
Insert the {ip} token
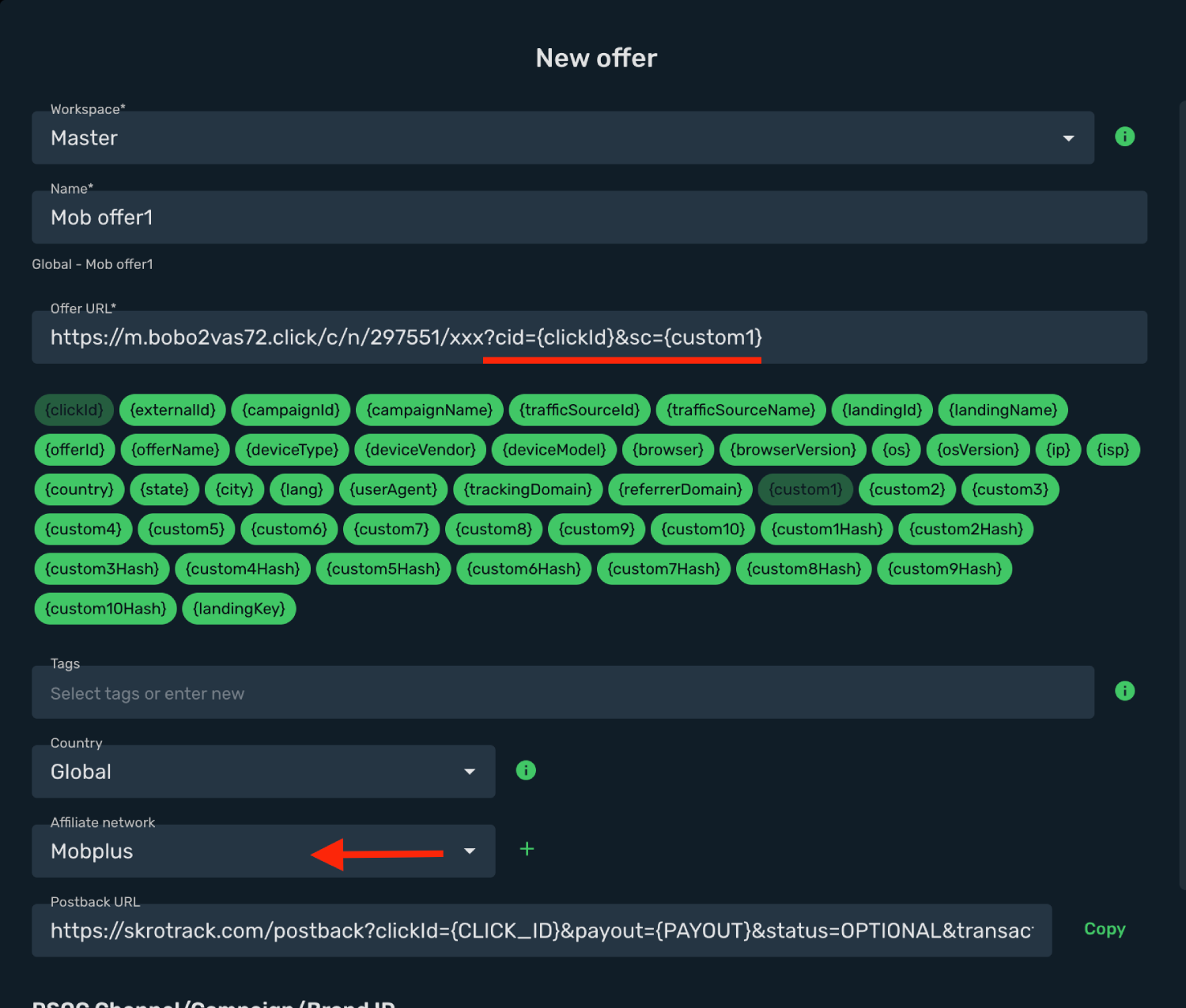coord(1058,450)
